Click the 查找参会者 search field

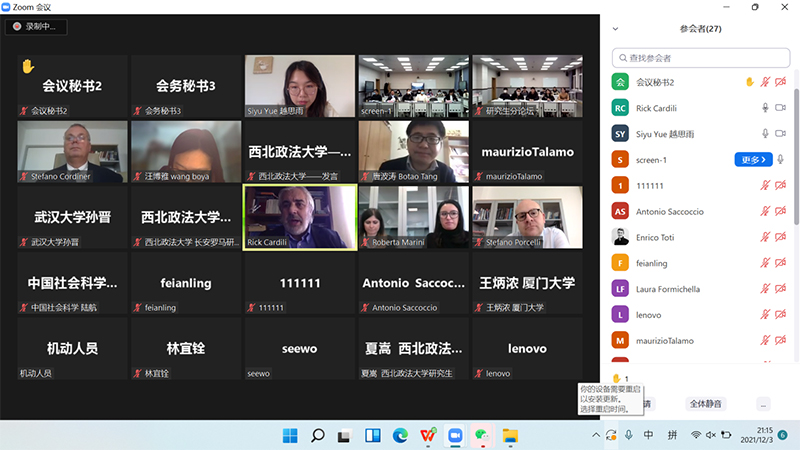[700, 58]
